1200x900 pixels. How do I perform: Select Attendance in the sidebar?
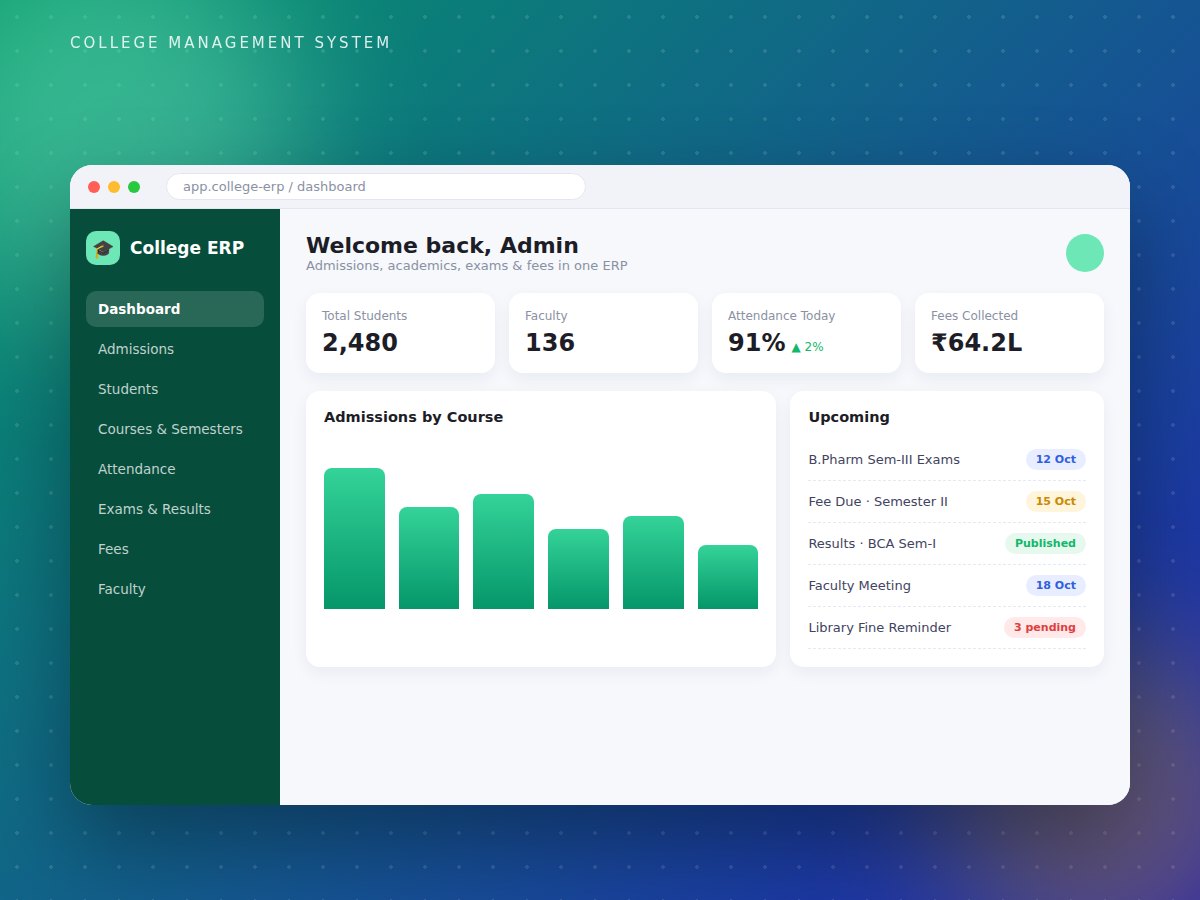point(175,469)
